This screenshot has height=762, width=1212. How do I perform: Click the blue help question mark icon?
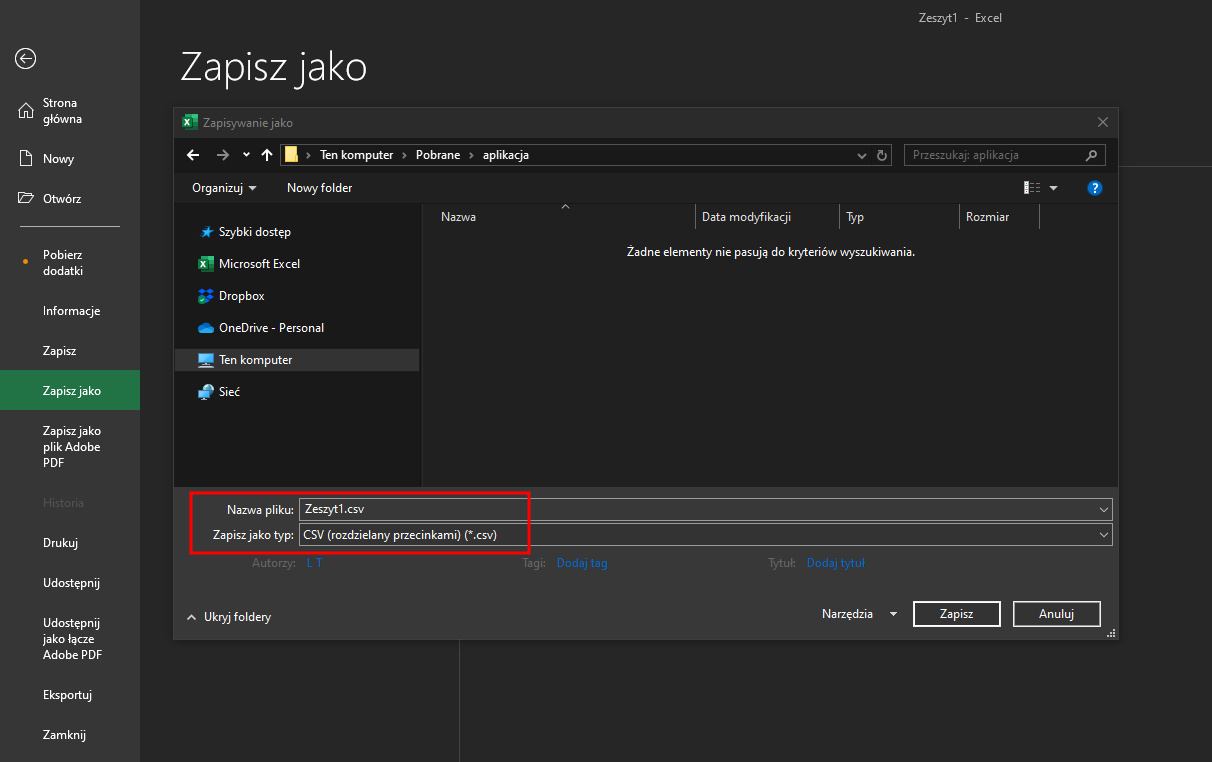pyautogui.click(x=1094, y=188)
